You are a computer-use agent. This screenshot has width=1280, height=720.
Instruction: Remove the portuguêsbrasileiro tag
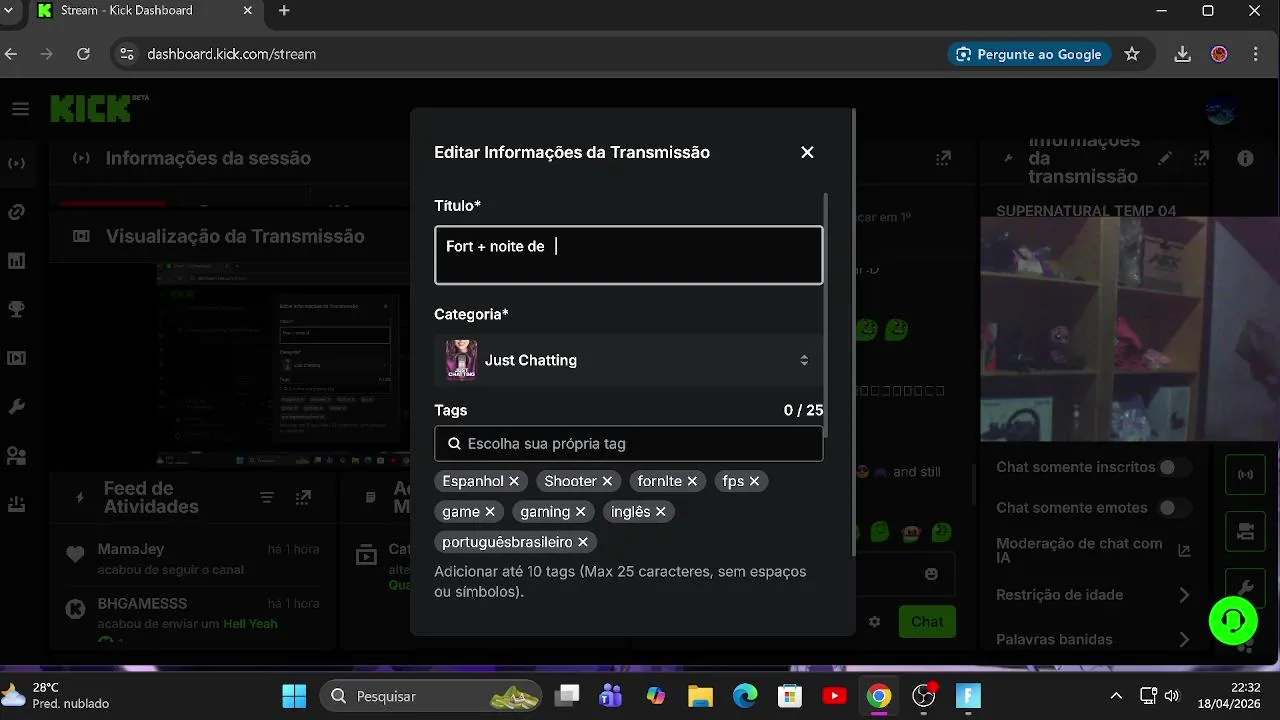[583, 541]
